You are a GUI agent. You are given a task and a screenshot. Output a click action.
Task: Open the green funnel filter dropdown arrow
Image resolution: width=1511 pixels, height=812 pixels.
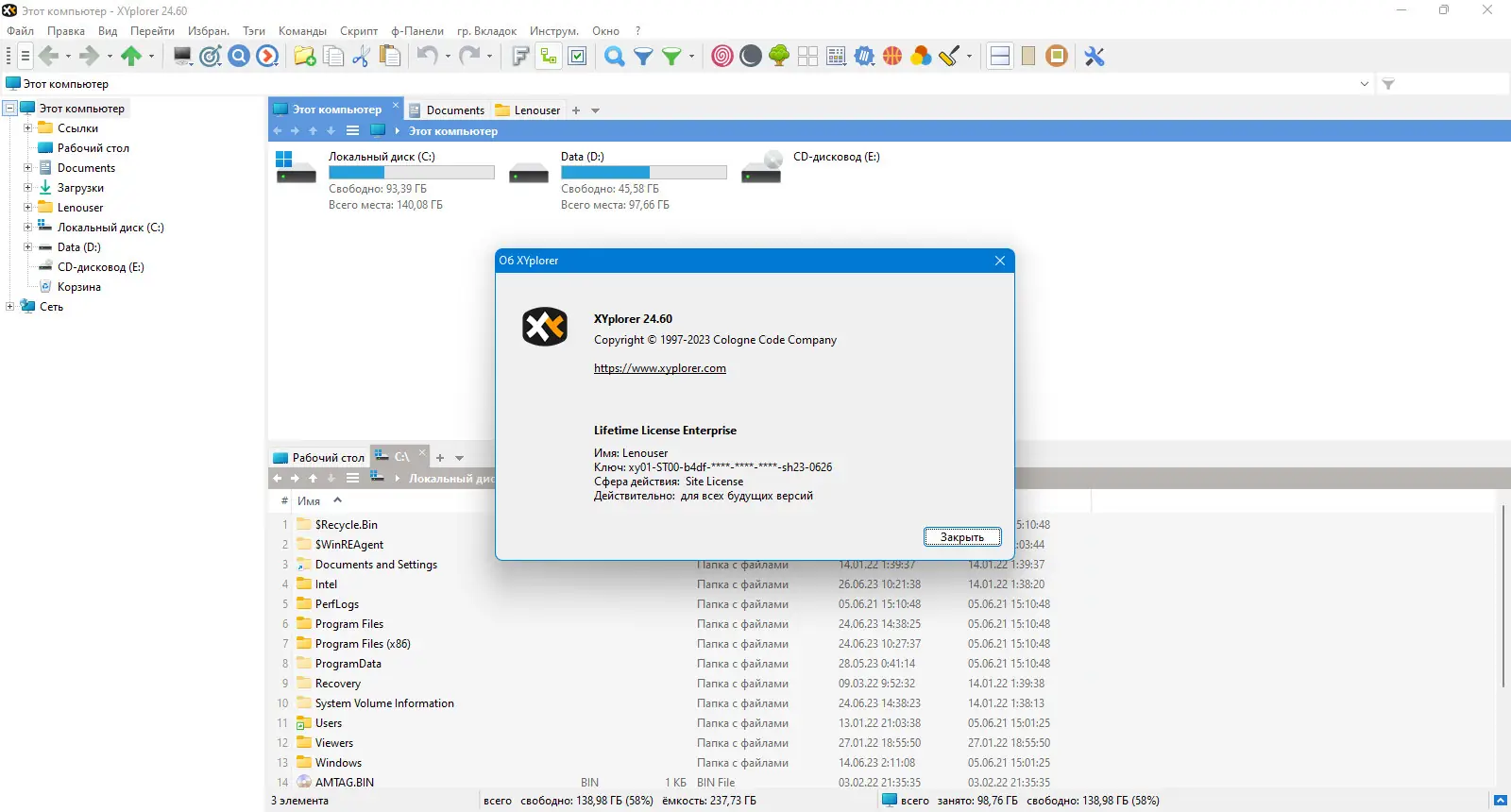click(x=691, y=57)
